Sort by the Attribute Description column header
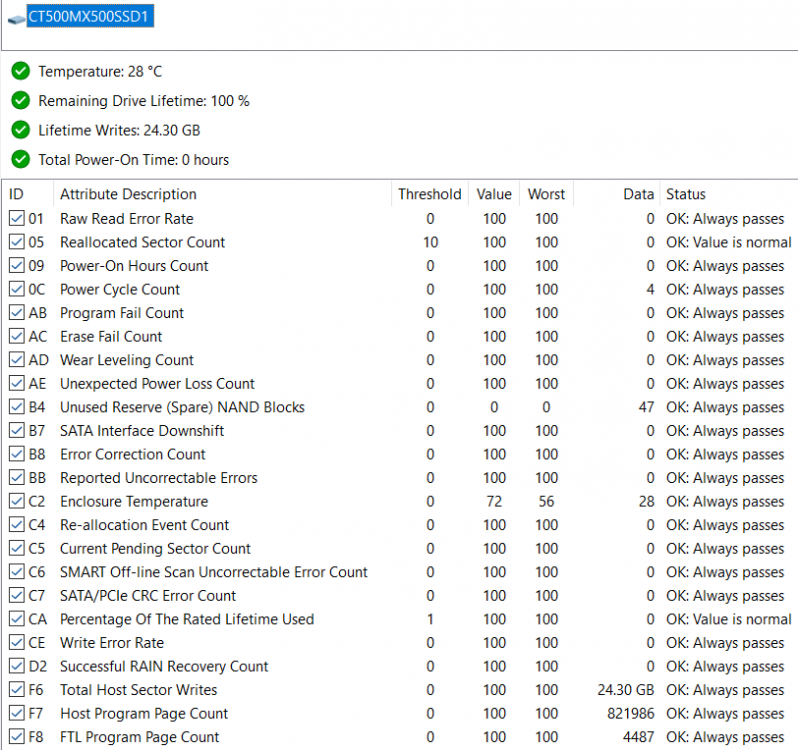Screen dimensions: 798x750 tap(128, 194)
